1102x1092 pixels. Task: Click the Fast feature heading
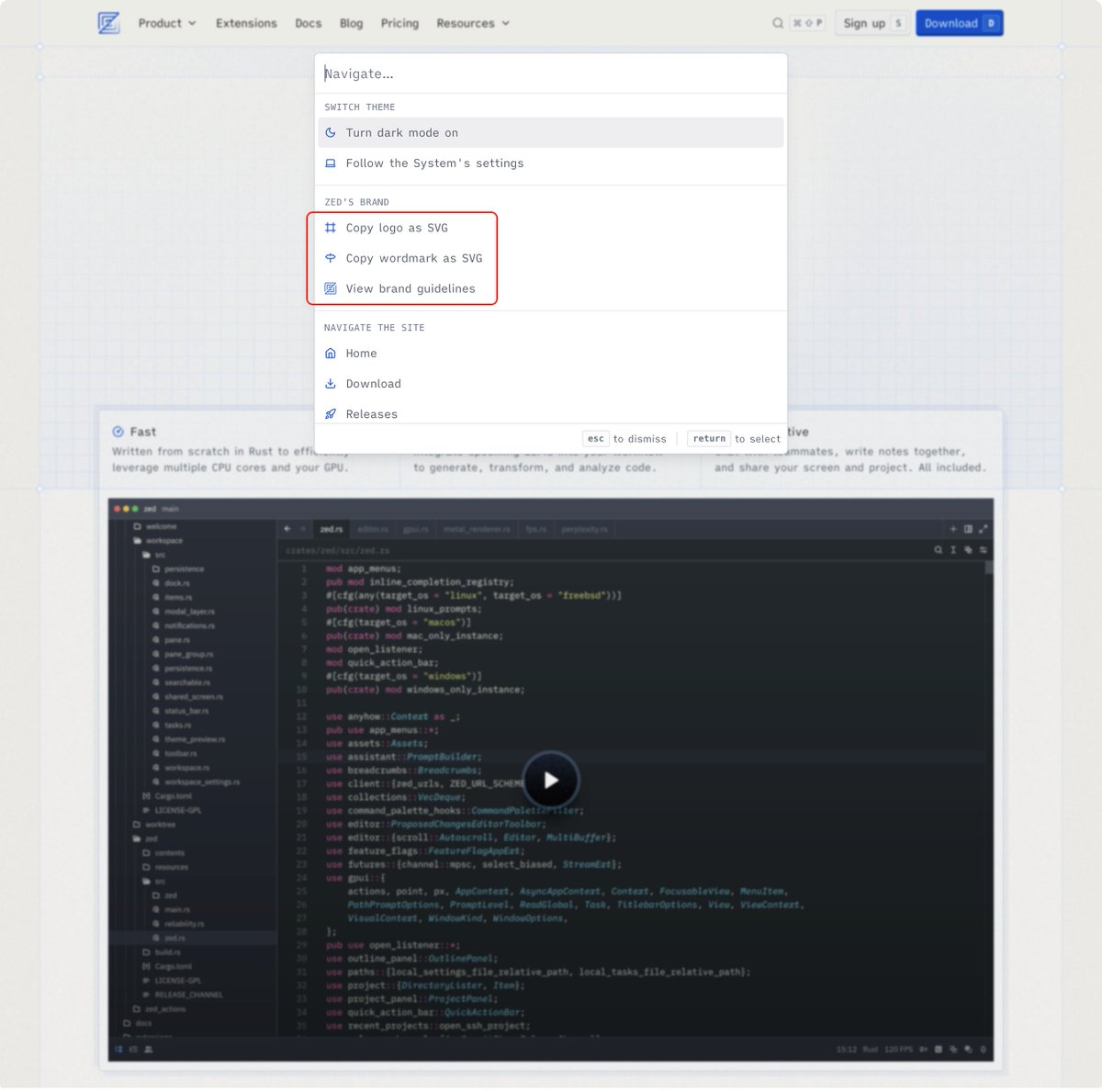[142, 432]
